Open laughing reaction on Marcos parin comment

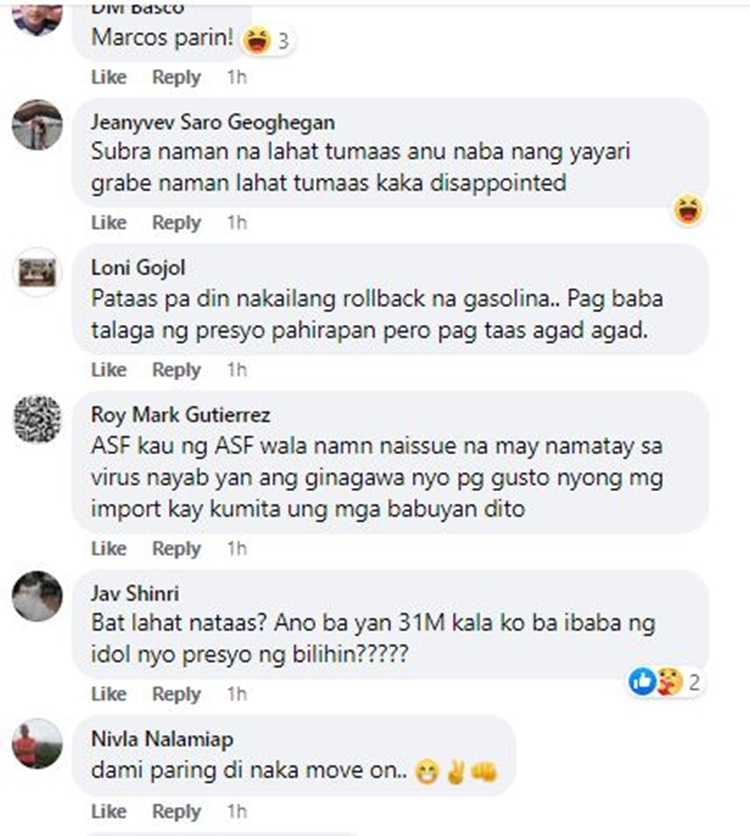click(x=257, y=41)
